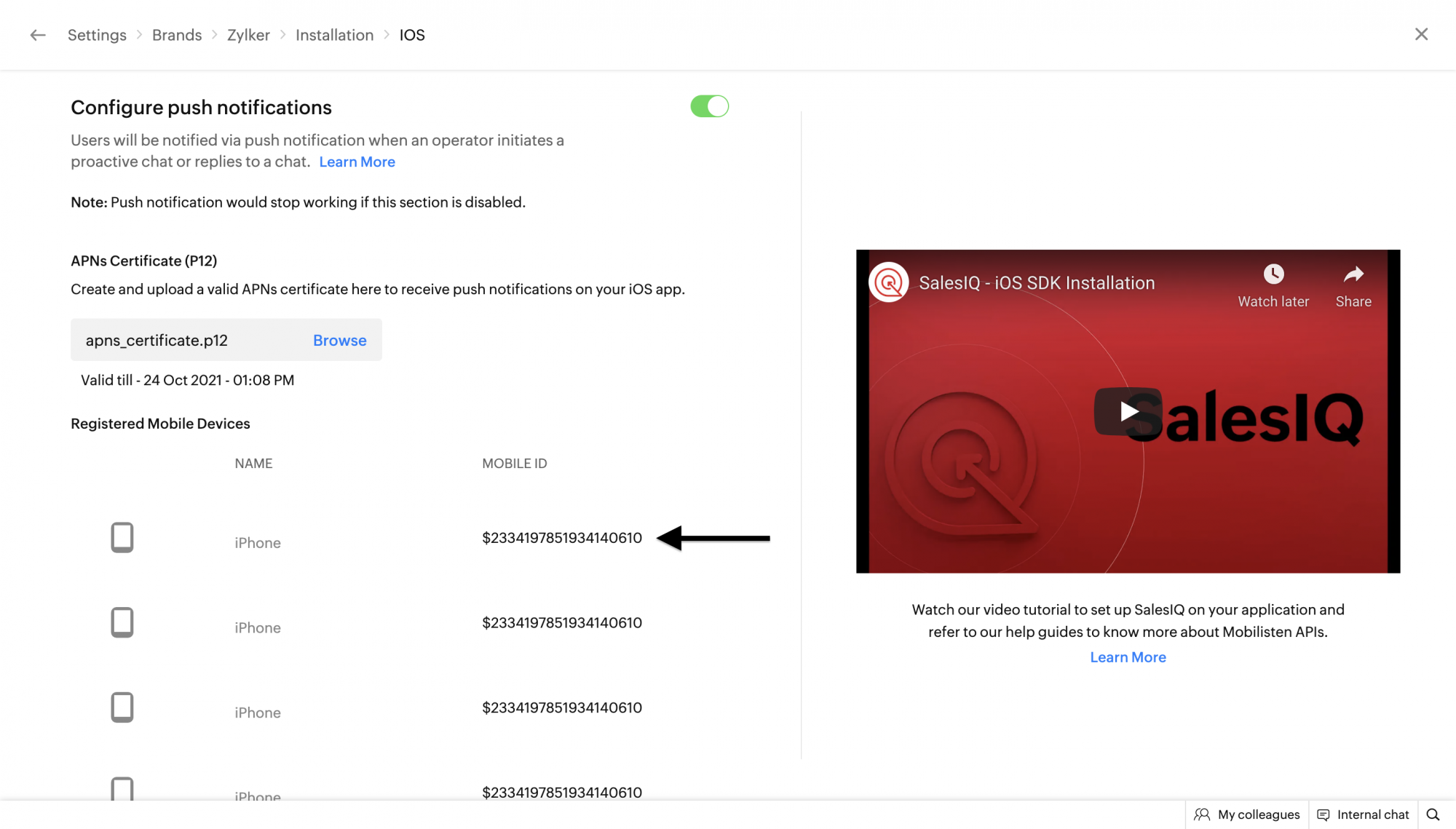Screen dimensions: 1456x829
Task: Open Internal chat panel
Action: click(1364, 814)
